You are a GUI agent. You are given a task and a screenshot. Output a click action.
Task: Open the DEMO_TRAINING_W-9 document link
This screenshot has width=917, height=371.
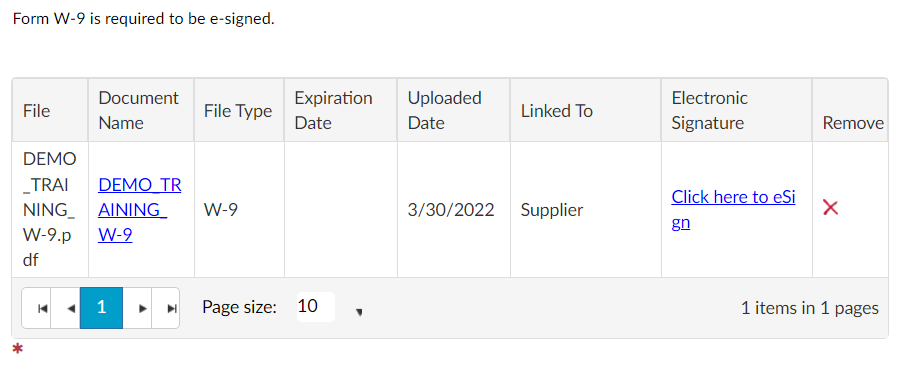coord(139,209)
